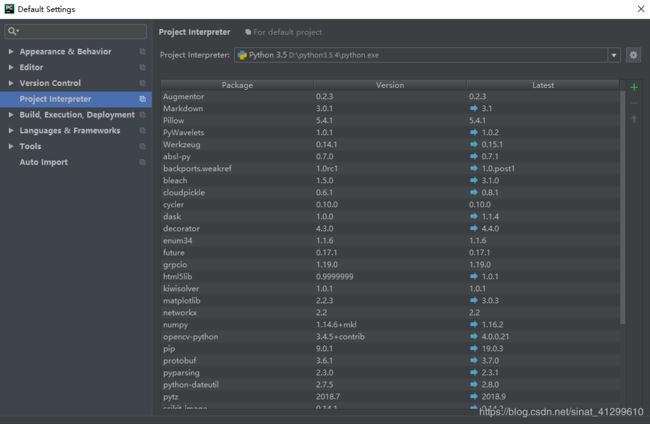Image resolution: width=650 pixels, height=424 pixels.
Task: Click version 0.9999999 of html5lib
Action: (x=335, y=276)
